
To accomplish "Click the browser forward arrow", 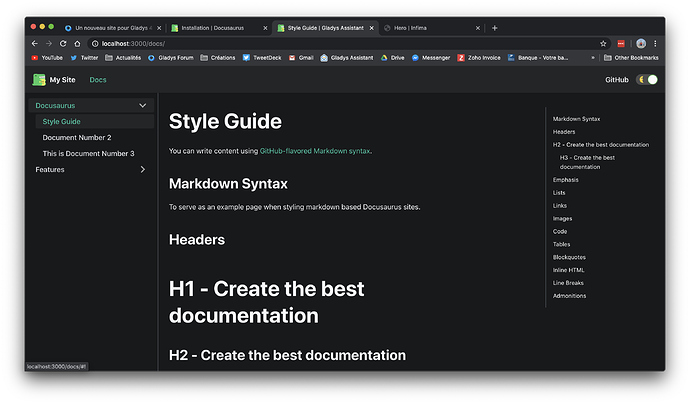I will [x=49, y=44].
